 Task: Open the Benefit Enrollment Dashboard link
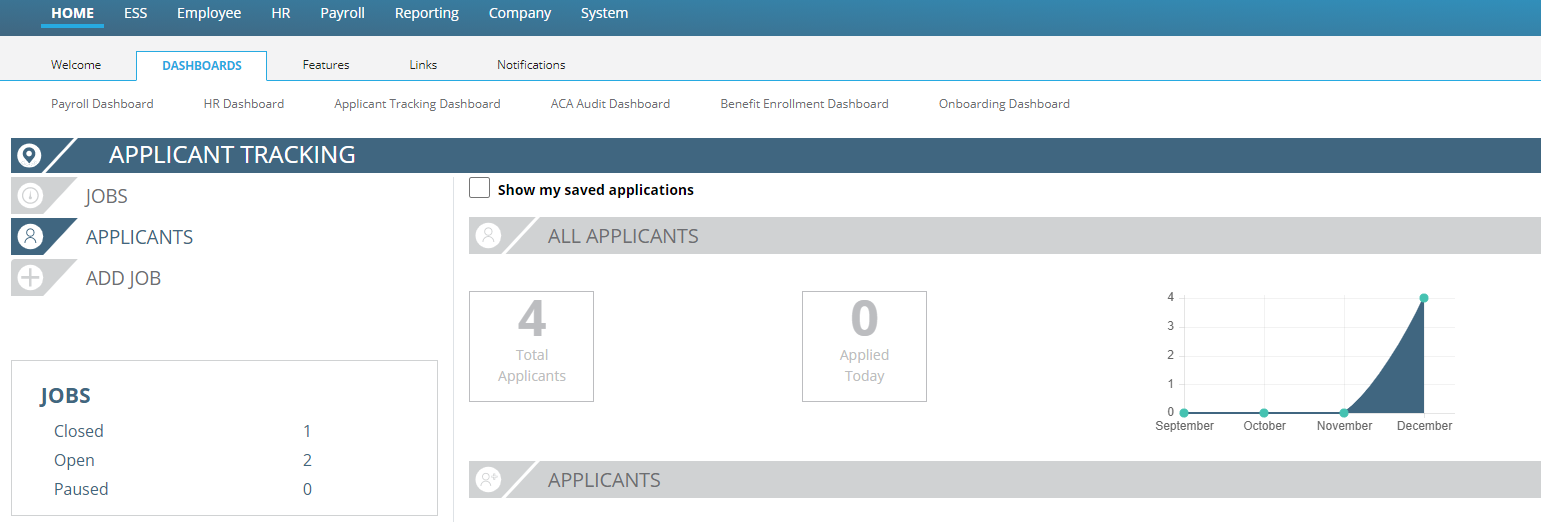[x=804, y=104]
